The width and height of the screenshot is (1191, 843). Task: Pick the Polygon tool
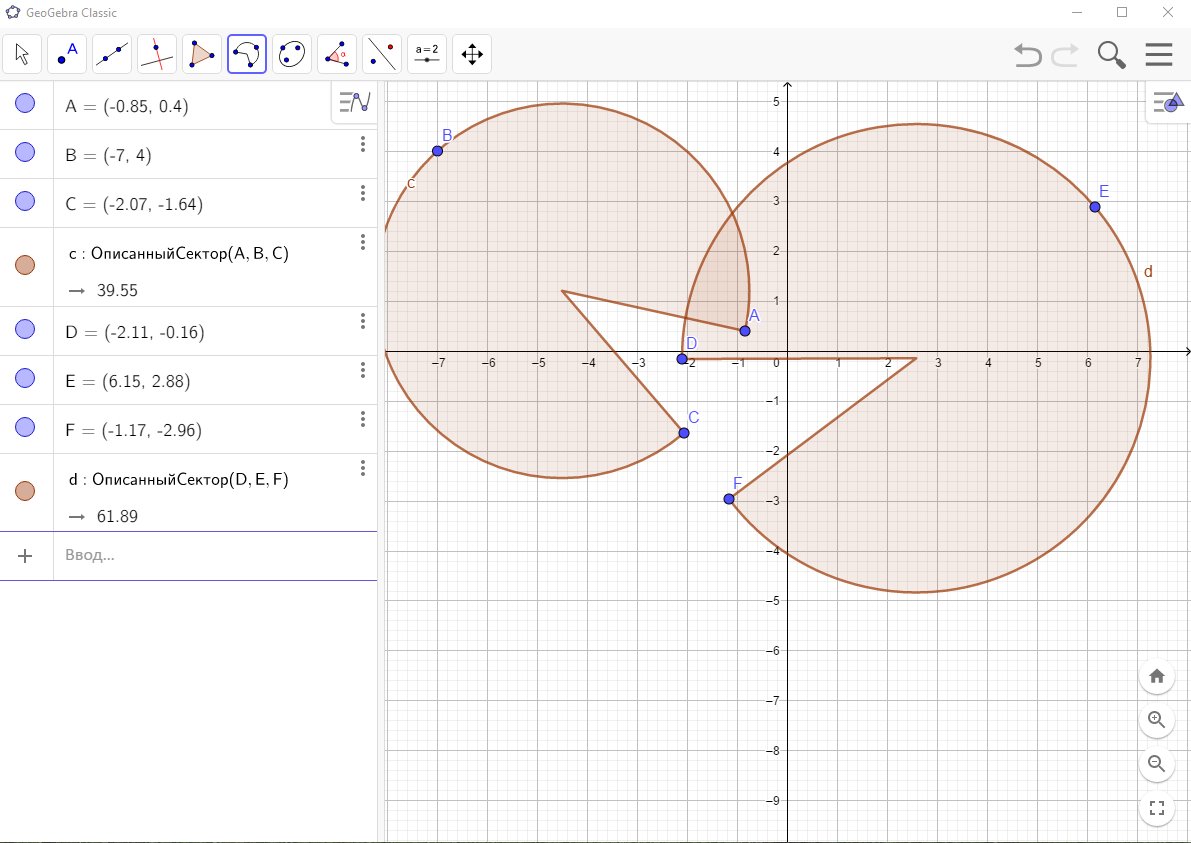202,54
